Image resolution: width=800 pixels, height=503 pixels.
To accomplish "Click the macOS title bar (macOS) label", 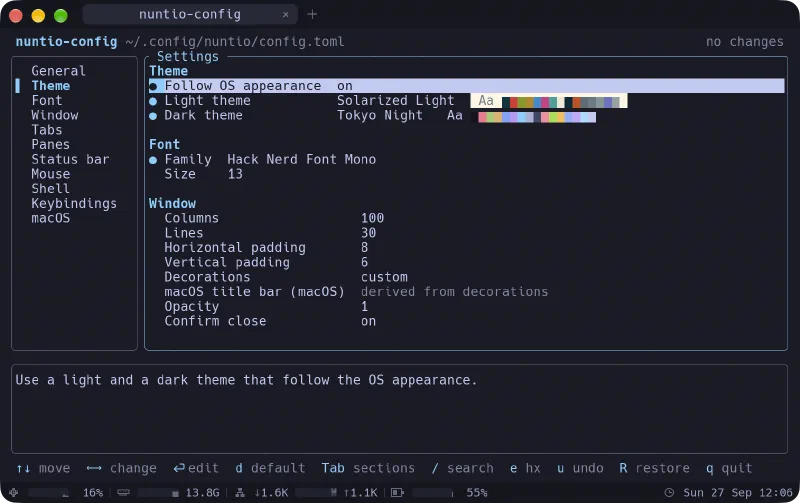I will tap(254, 291).
